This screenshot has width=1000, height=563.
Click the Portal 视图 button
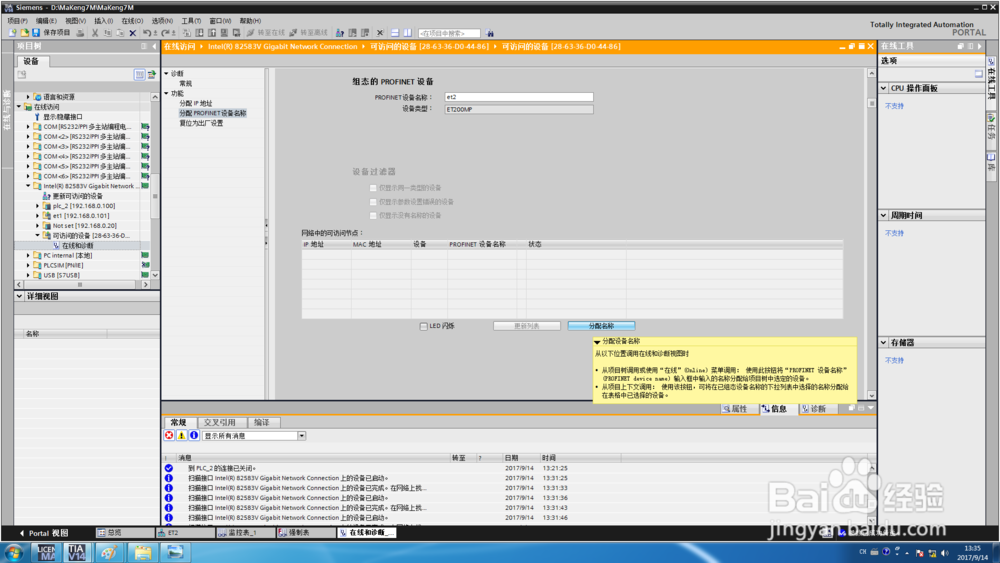pos(43,533)
